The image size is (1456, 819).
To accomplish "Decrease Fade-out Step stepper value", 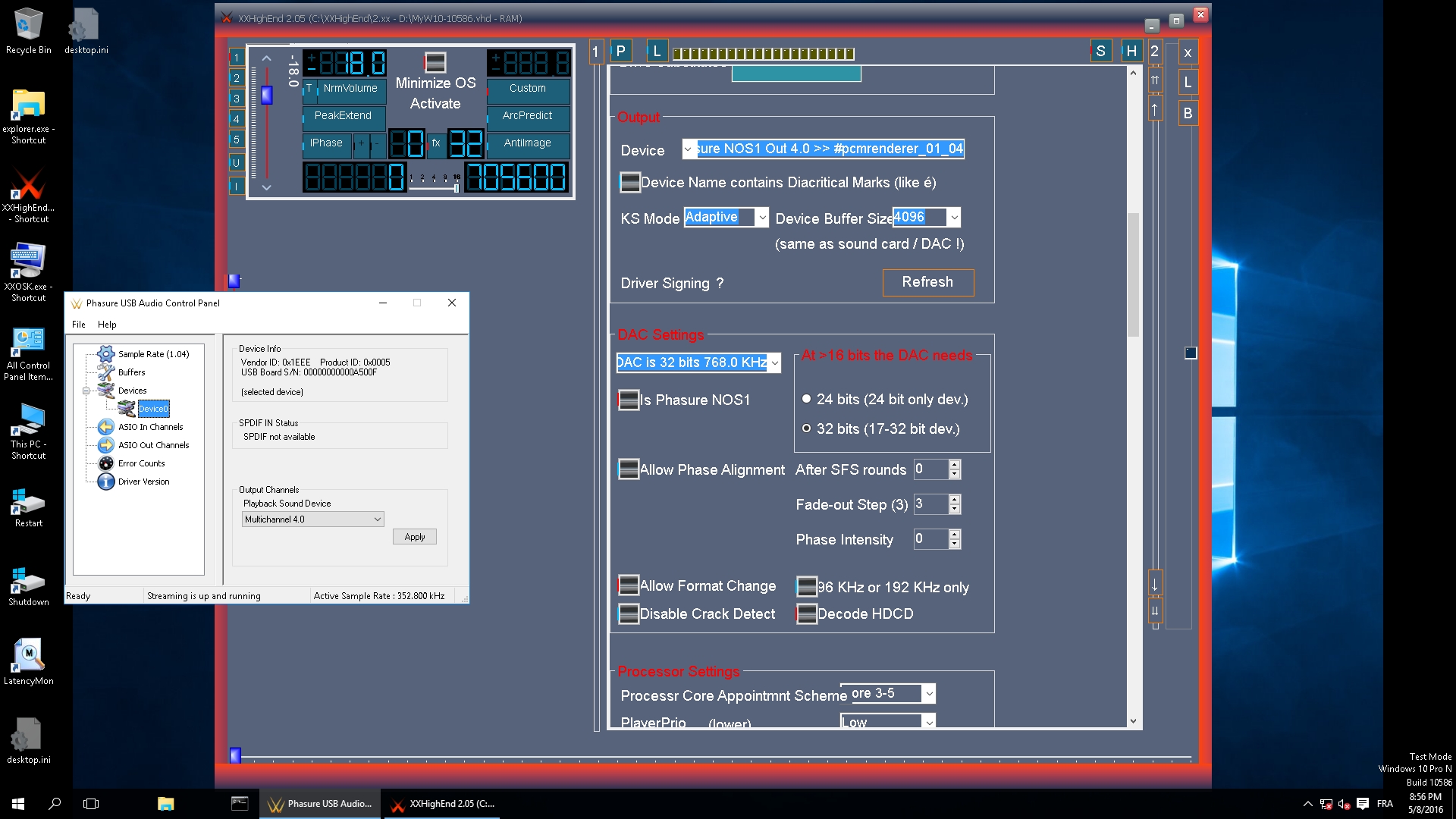I will tap(955, 509).
